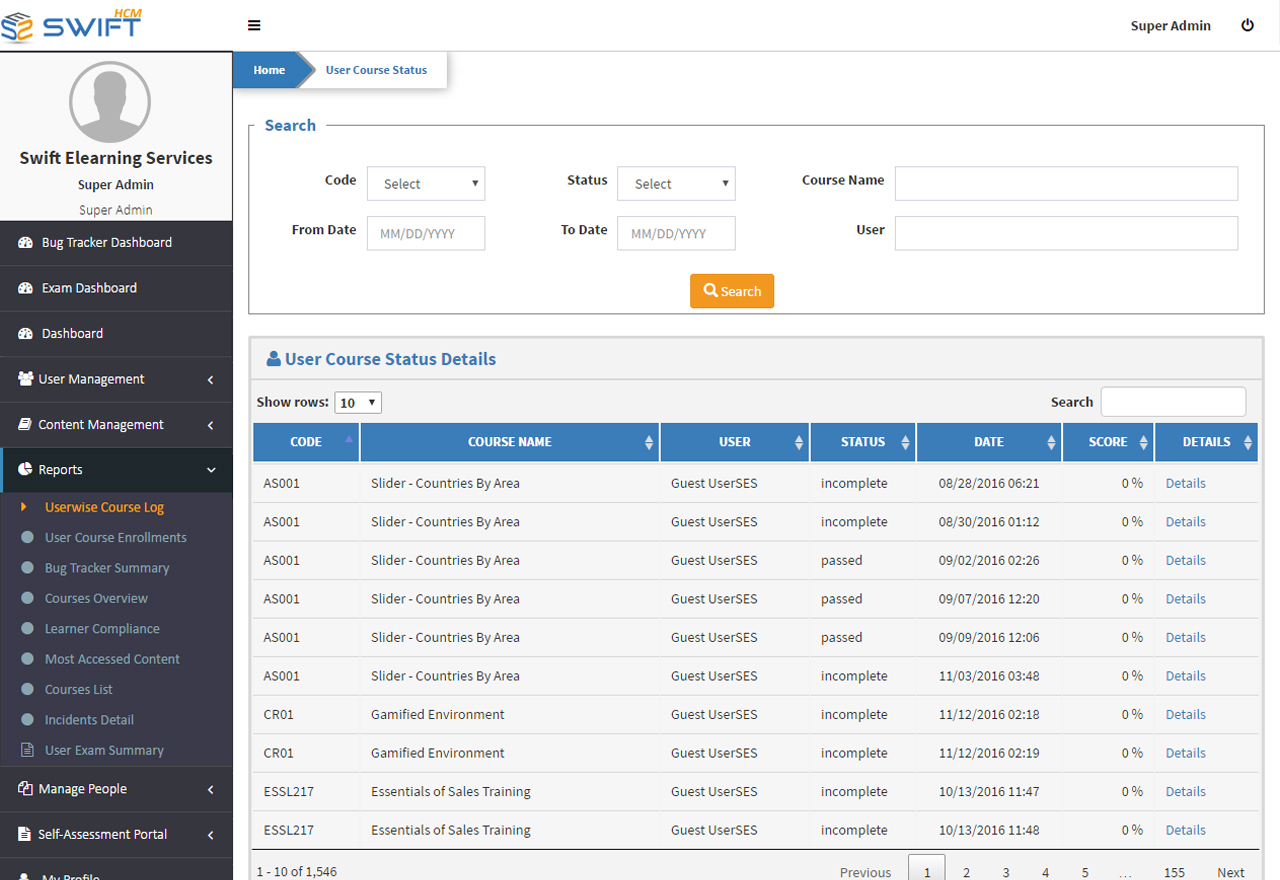Click the Swift HCM logo
1280x880 pixels.
[x=72, y=23]
